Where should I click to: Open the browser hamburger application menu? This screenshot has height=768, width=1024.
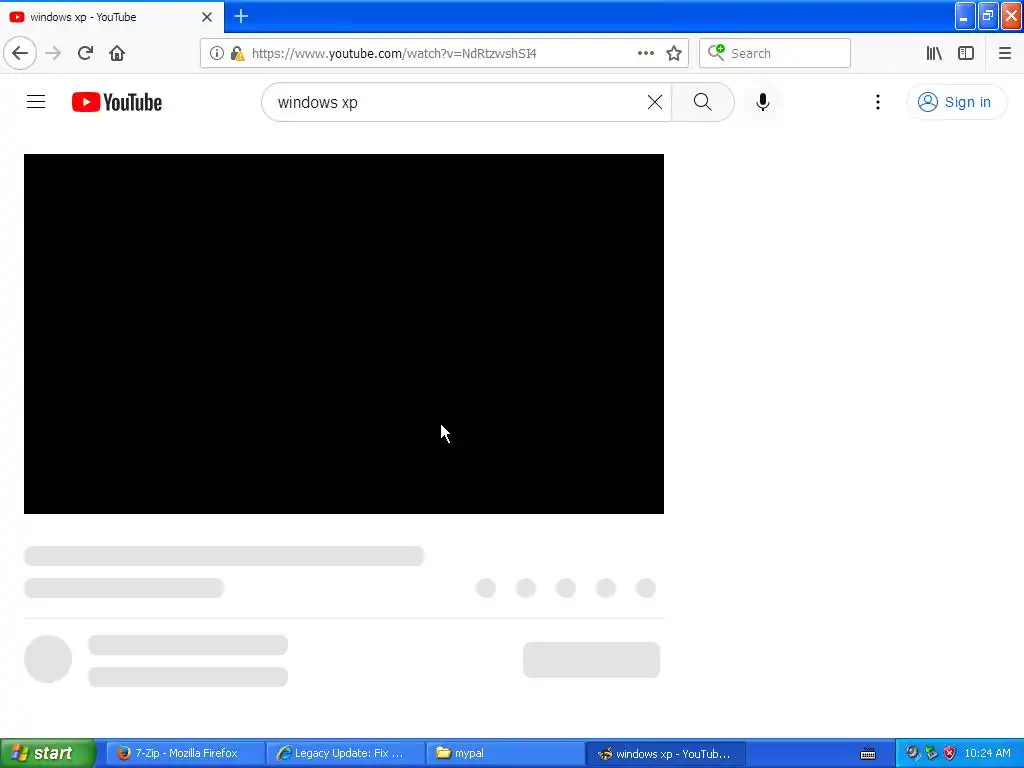point(1004,53)
